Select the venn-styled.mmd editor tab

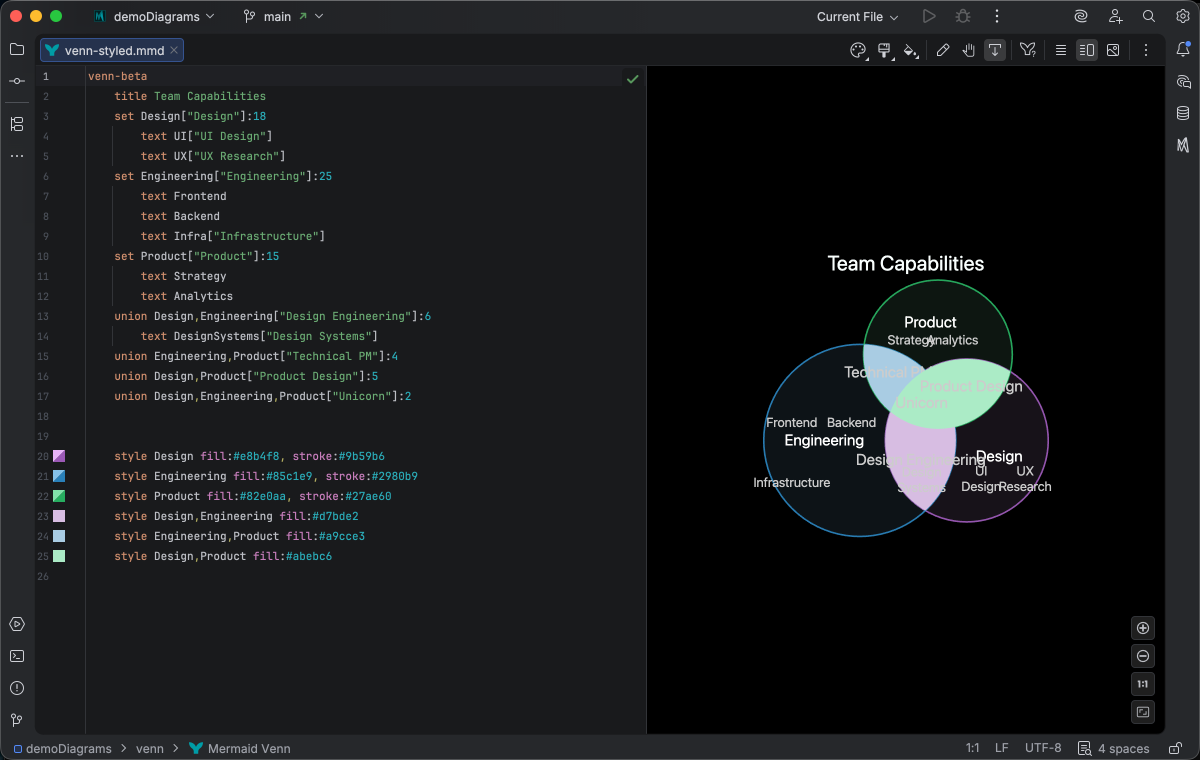[112, 50]
